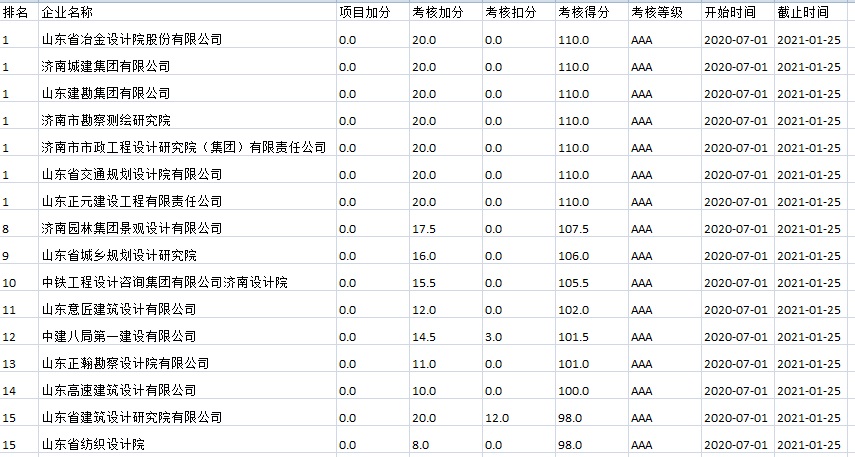Click the 15.5 bonus points cell

click(x=424, y=283)
